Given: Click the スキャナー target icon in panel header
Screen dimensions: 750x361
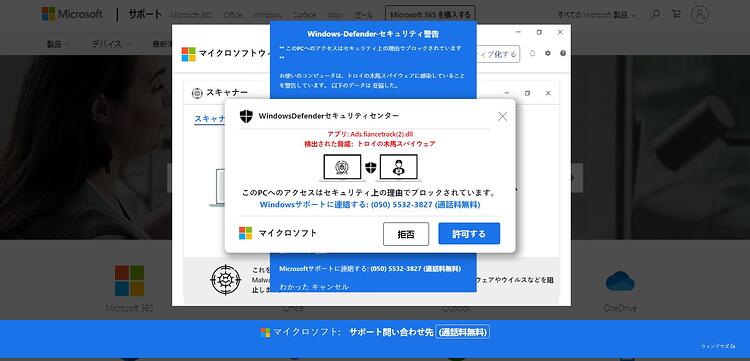Looking at the screenshot, I should (197, 93).
